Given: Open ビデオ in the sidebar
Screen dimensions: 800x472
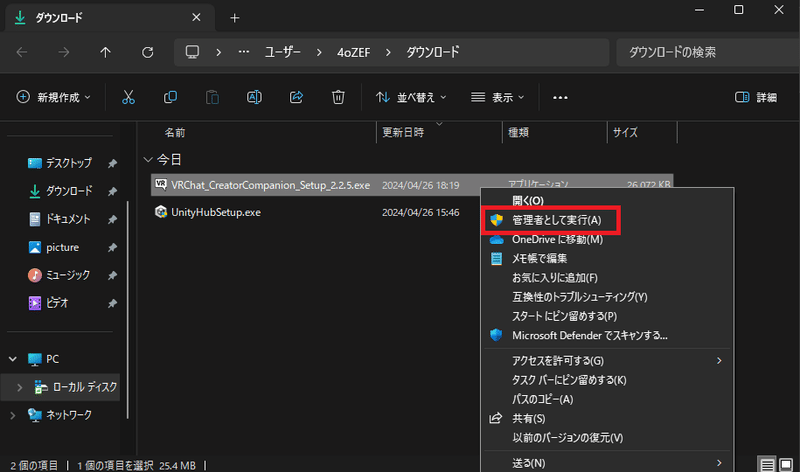Looking at the screenshot, I should click(x=48, y=303).
